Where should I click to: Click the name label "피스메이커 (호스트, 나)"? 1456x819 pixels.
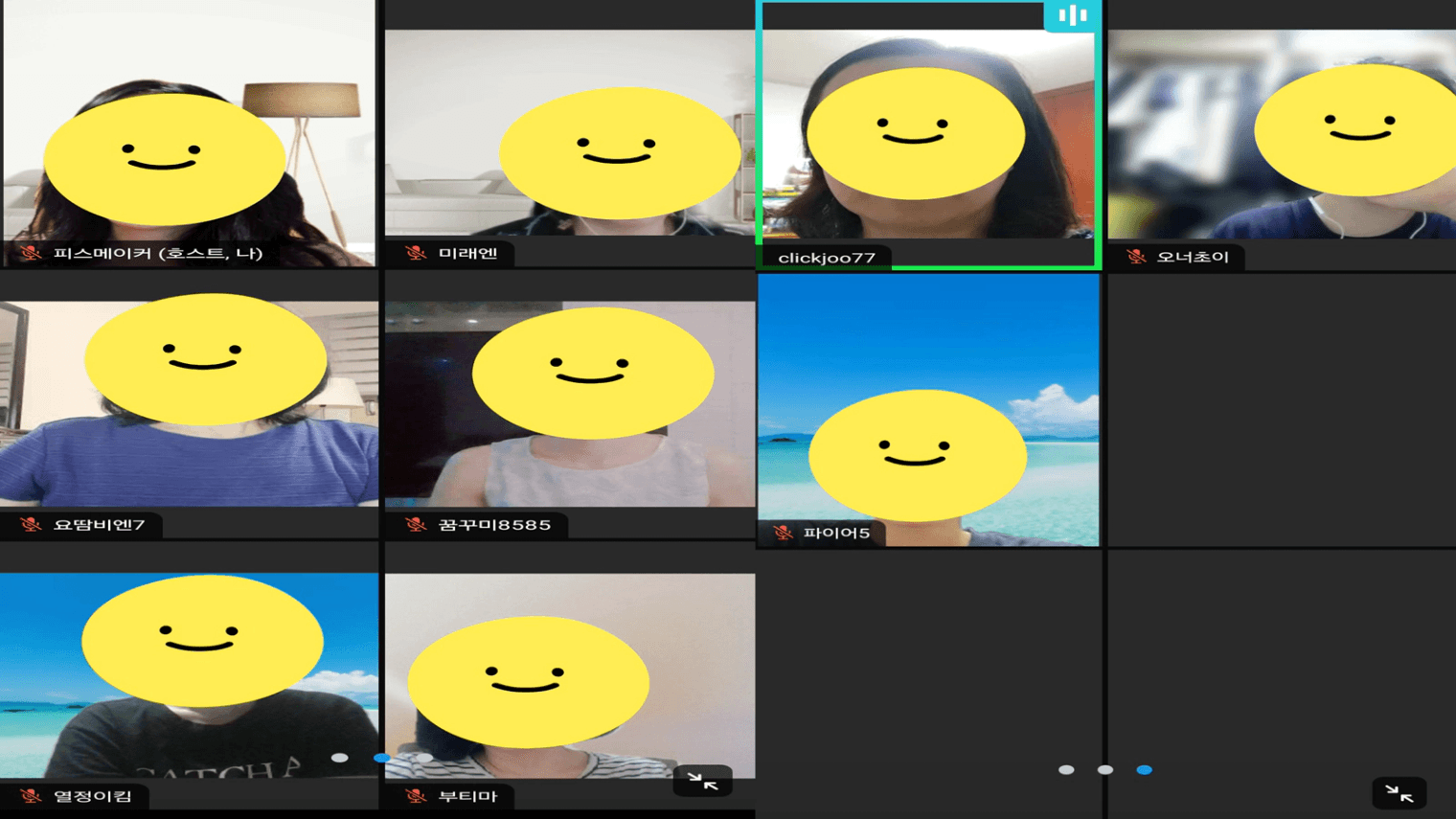(158, 253)
